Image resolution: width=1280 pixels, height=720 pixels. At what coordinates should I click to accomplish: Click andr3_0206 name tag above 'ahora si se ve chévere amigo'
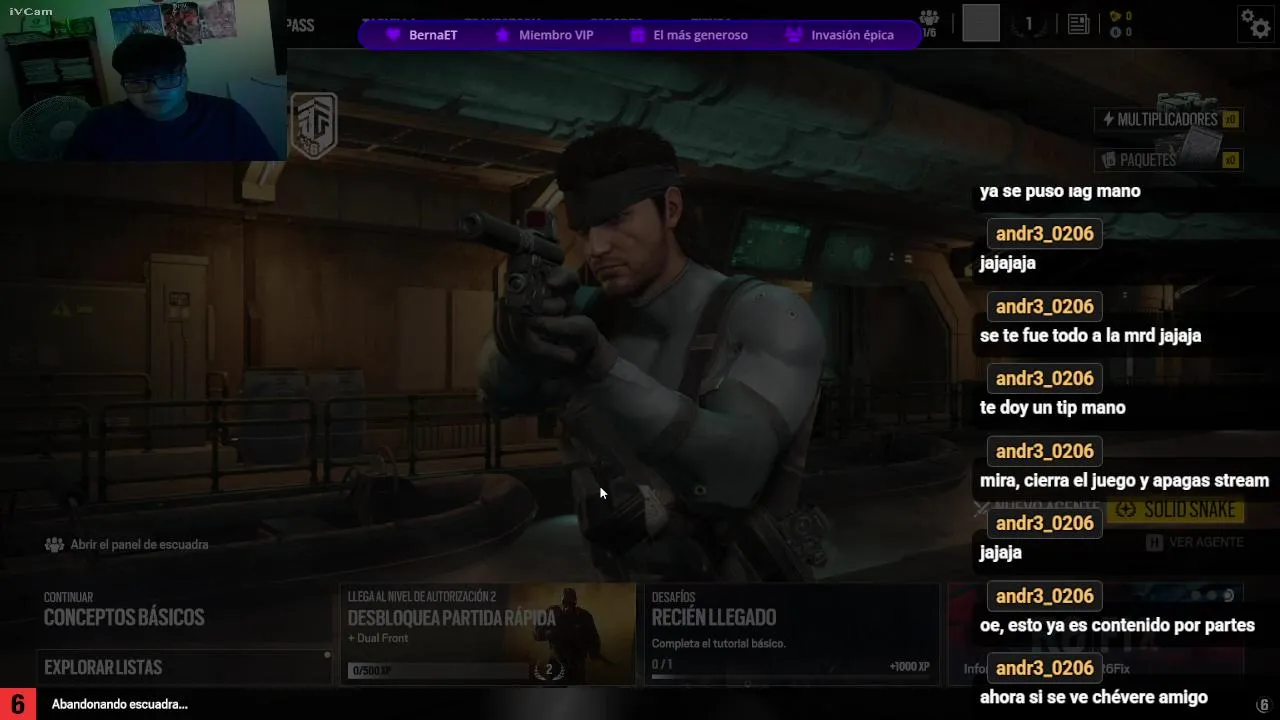(x=1044, y=668)
